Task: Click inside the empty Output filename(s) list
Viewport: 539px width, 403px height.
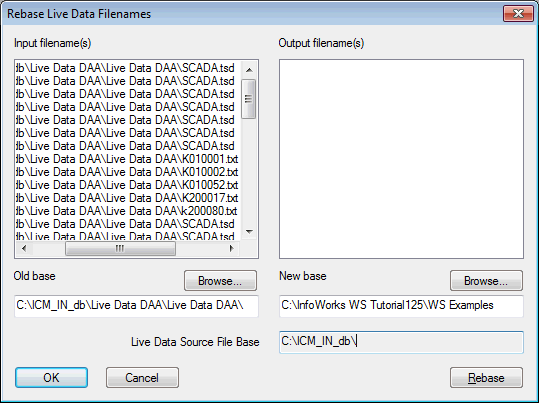Action: click(401, 159)
